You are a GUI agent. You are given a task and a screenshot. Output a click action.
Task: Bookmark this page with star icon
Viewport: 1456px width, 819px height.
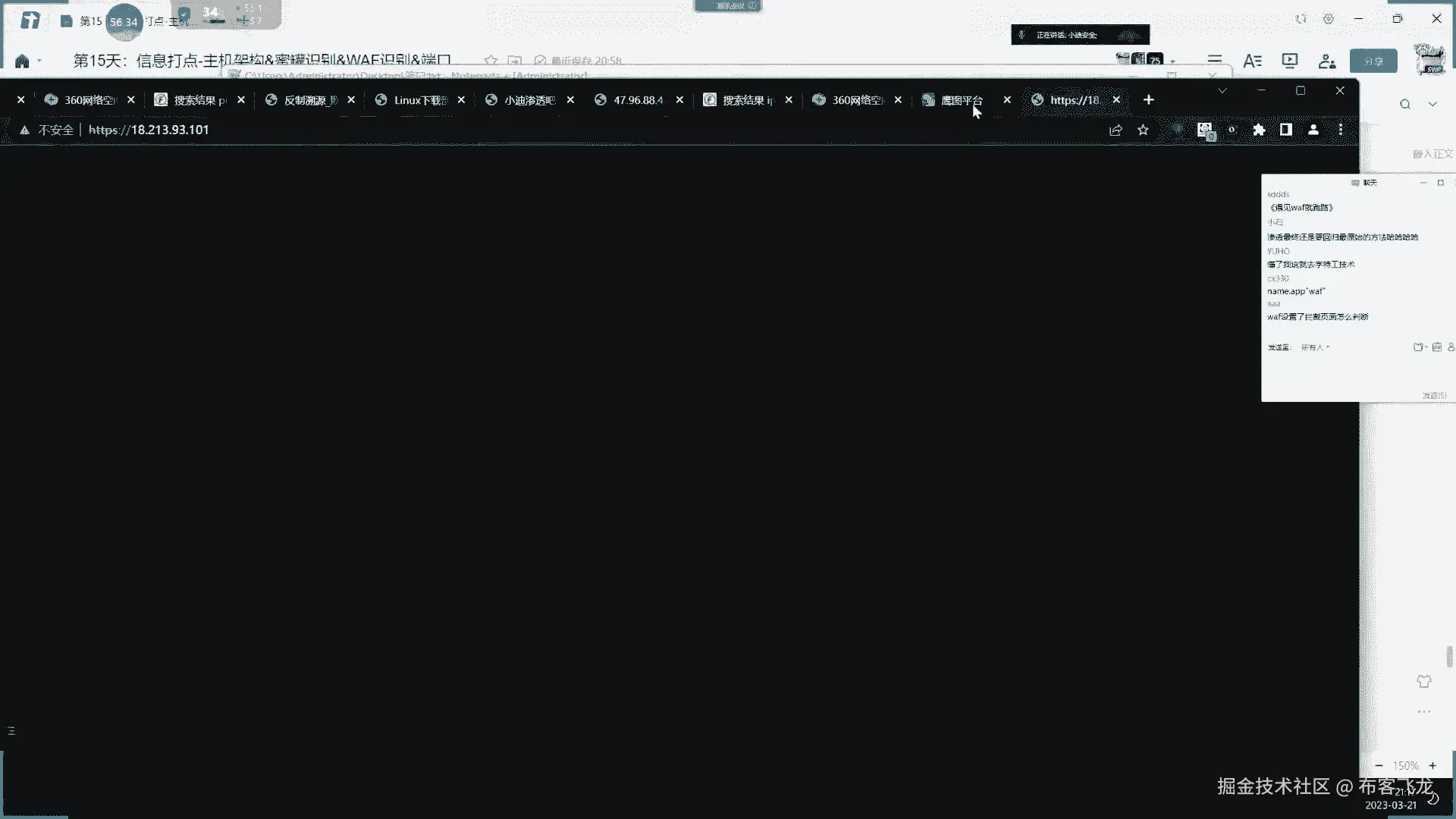click(x=1143, y=130)
